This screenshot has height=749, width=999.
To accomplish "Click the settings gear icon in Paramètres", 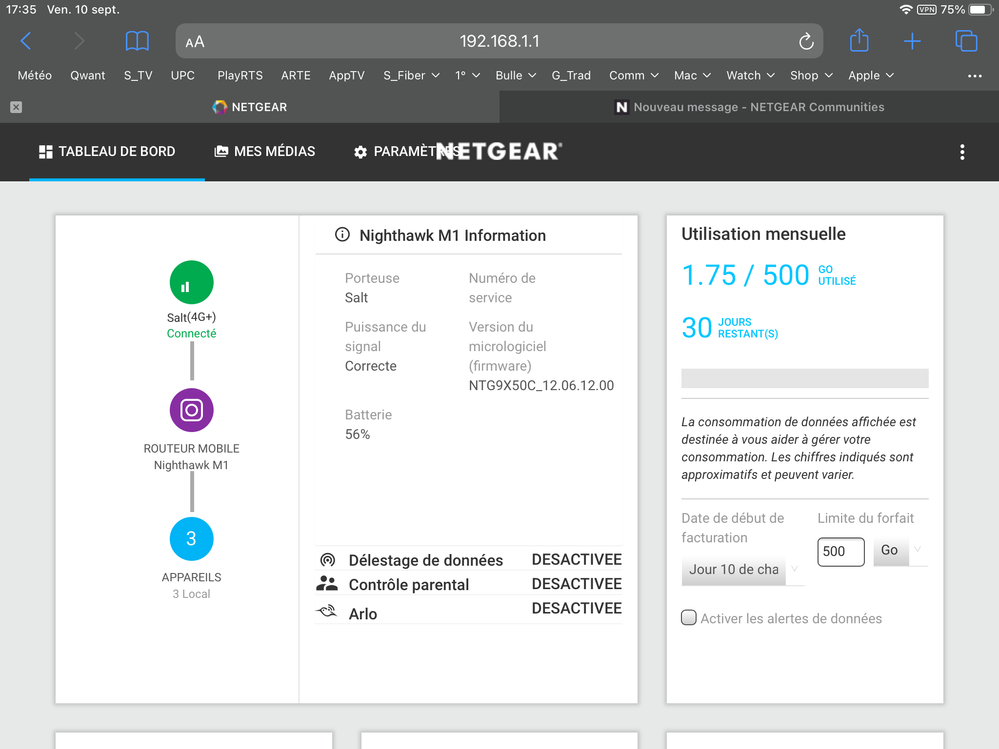I will point(361,152).
